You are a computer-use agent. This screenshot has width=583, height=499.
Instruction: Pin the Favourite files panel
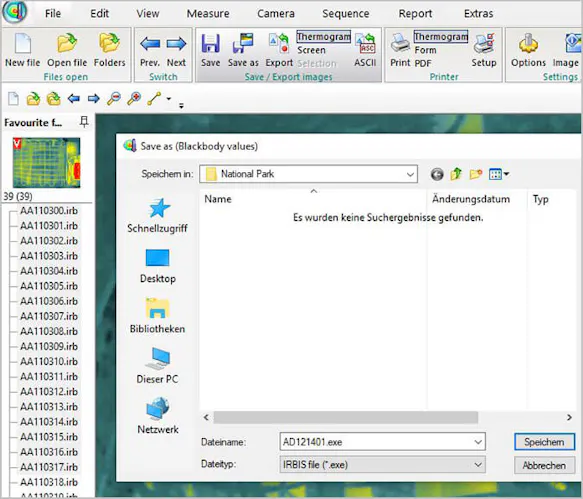84,122
